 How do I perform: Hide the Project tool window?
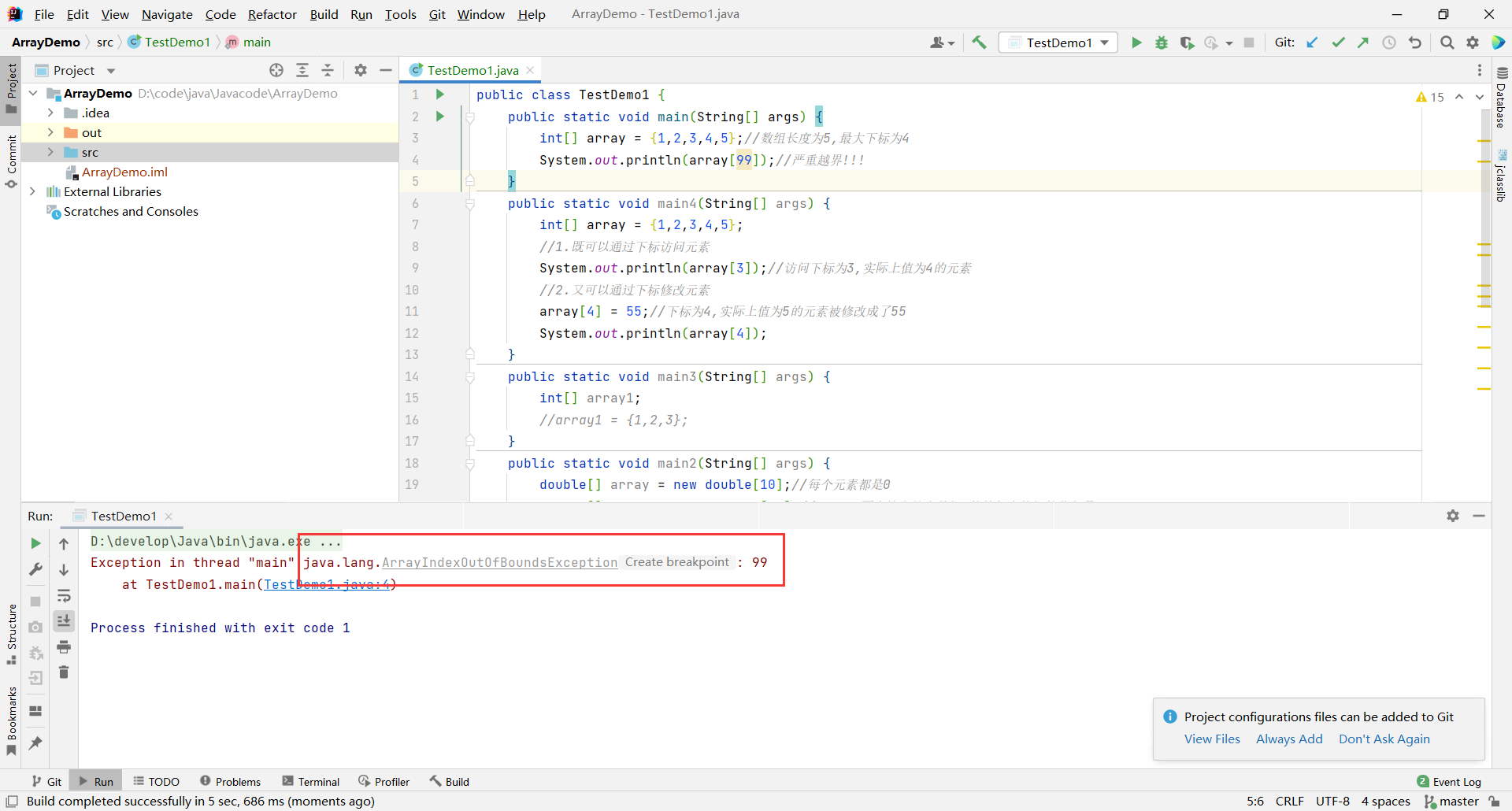[386, 70]
